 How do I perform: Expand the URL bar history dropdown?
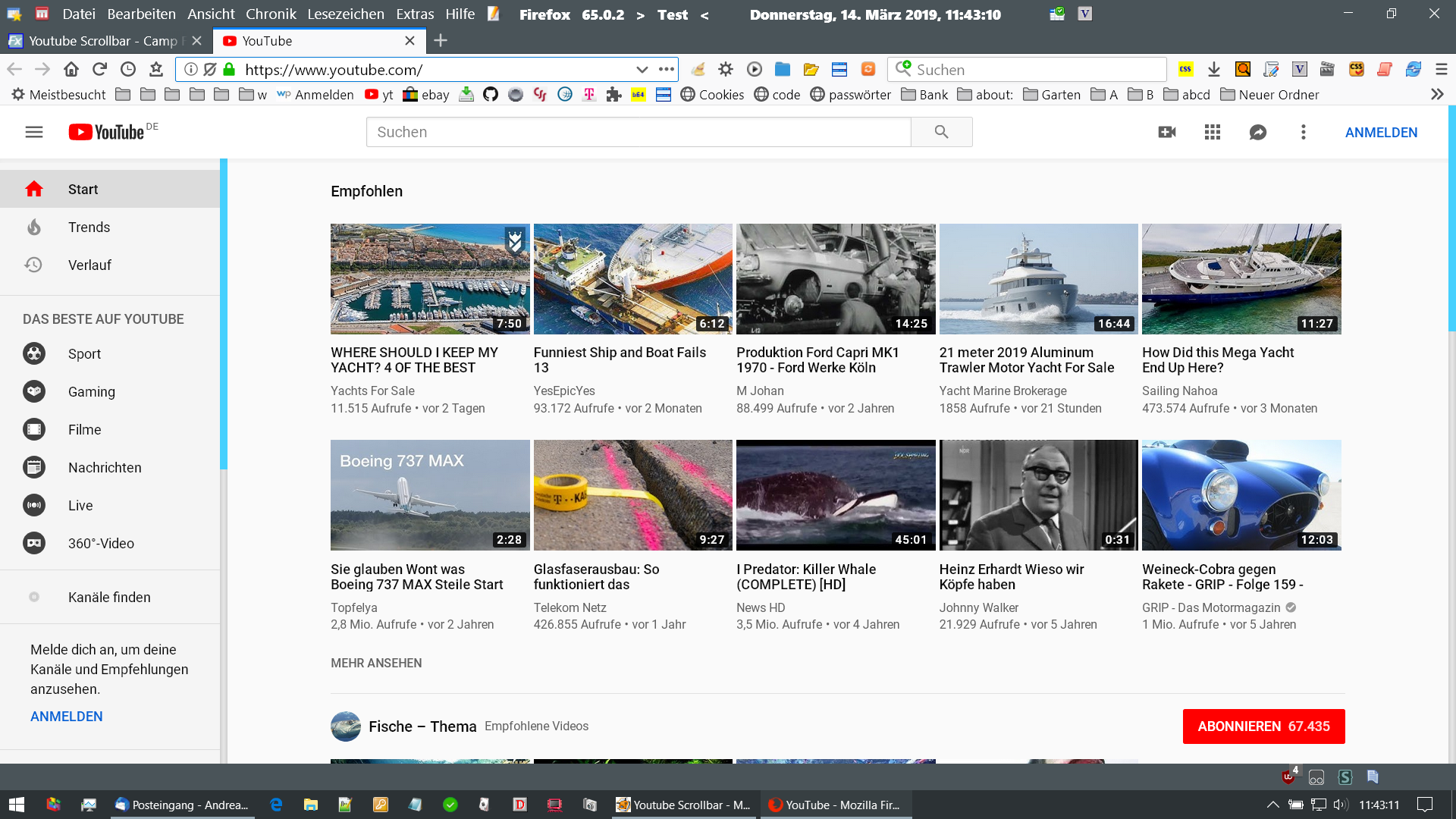[x=642, y=70]
